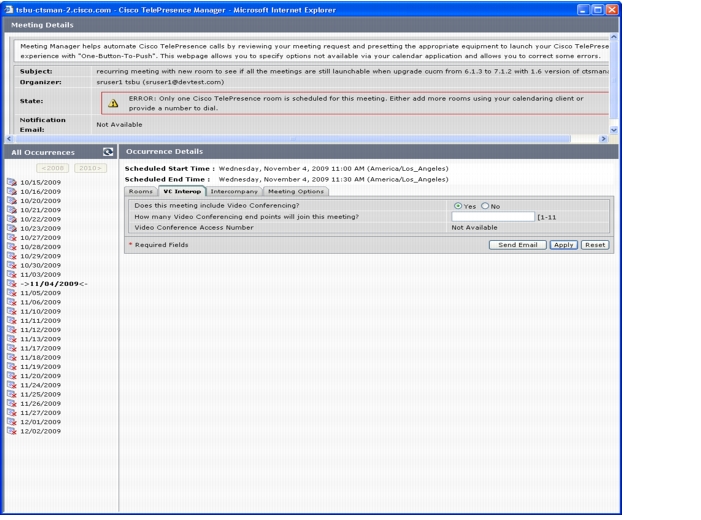Image resolution: width=701 pixels, height=520 pixels.
Task: Click the Send Email button
Action: [x=518, y=245]
